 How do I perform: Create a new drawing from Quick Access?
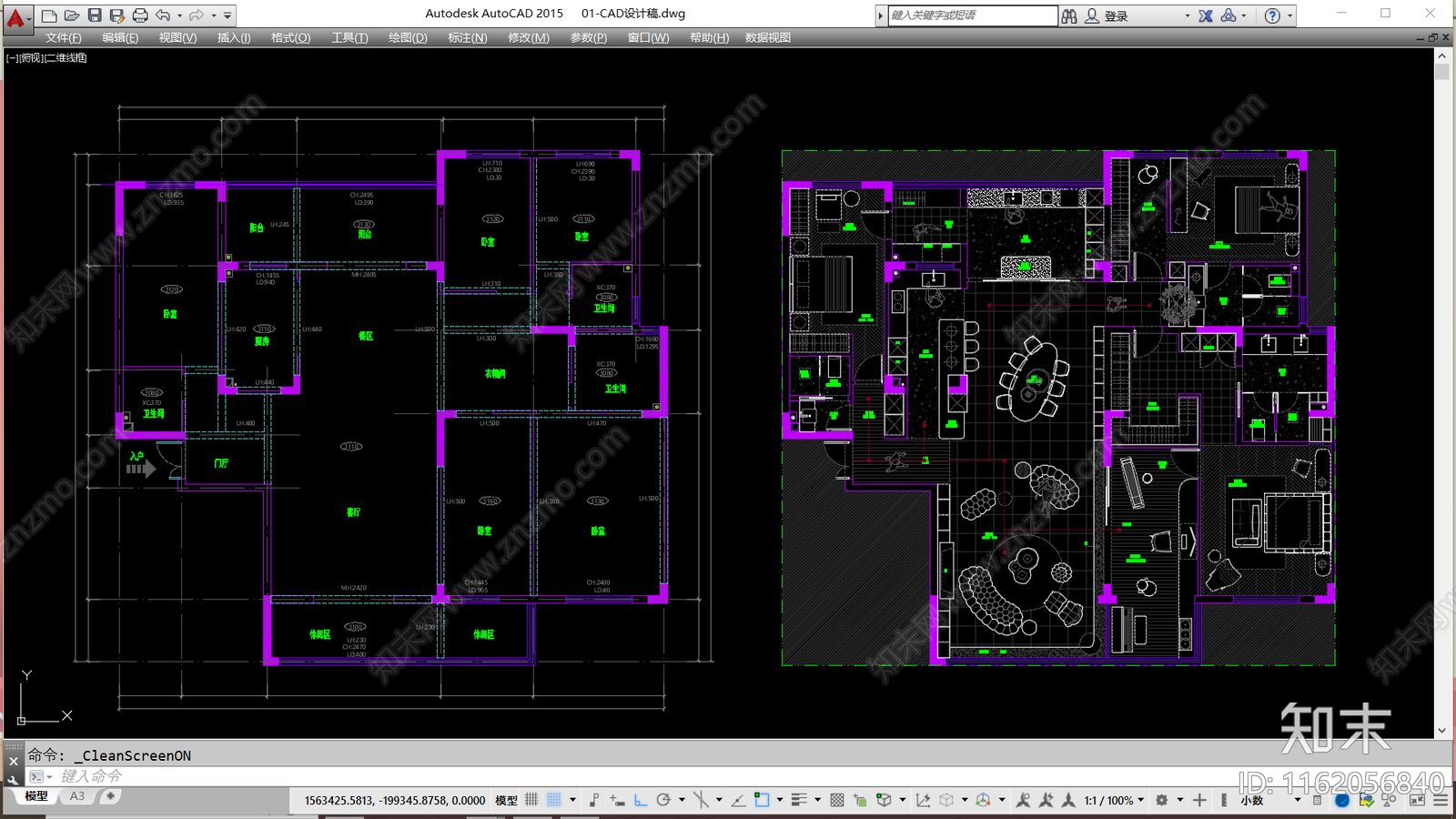[49, 15]
